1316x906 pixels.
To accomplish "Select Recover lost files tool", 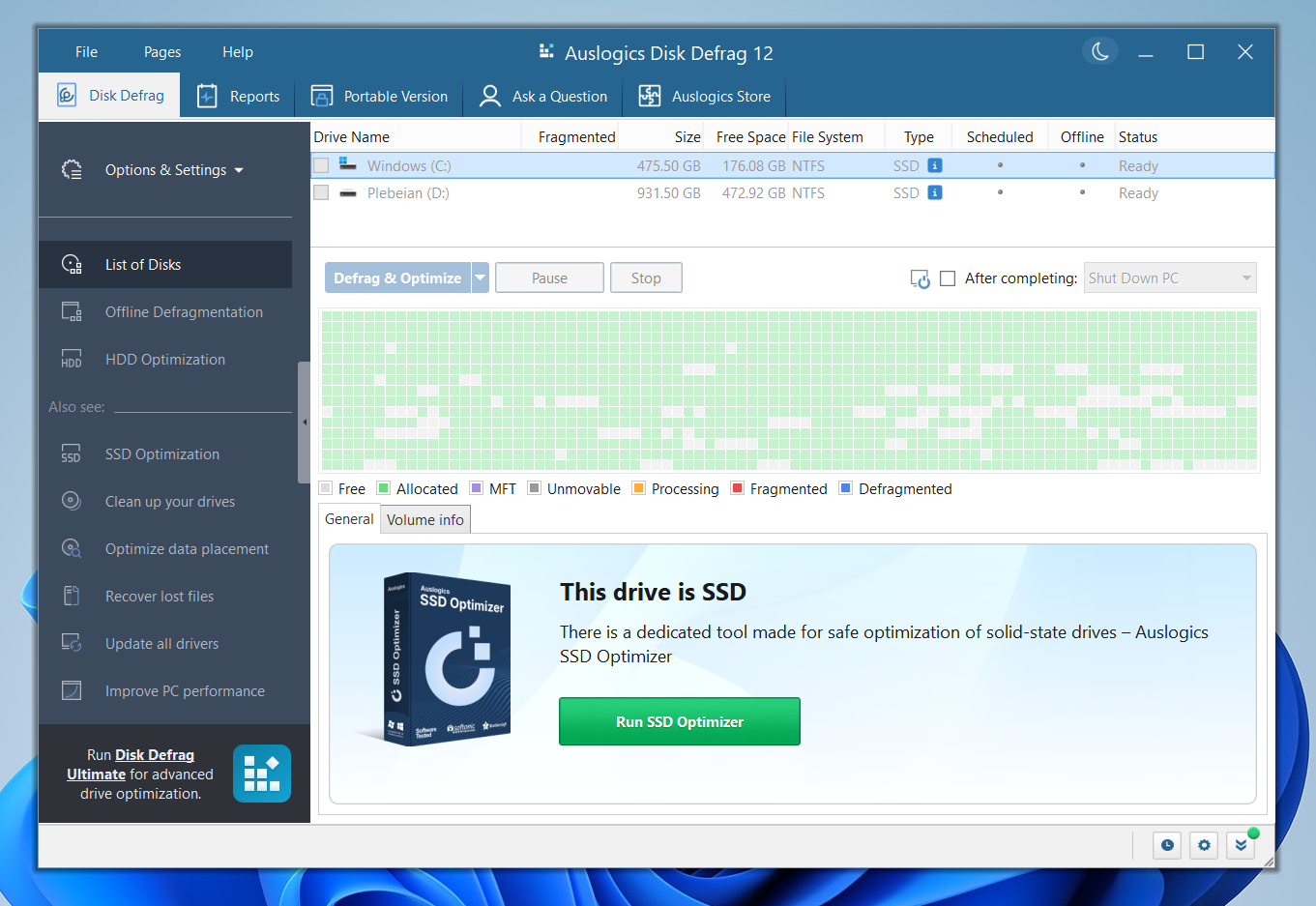I will [160, 596].
